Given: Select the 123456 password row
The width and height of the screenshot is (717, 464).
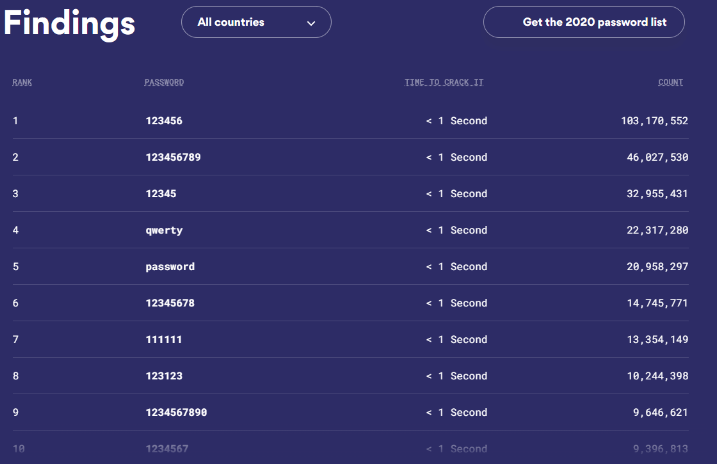Looking at the screenshot, I should click(x=164, y=121).
